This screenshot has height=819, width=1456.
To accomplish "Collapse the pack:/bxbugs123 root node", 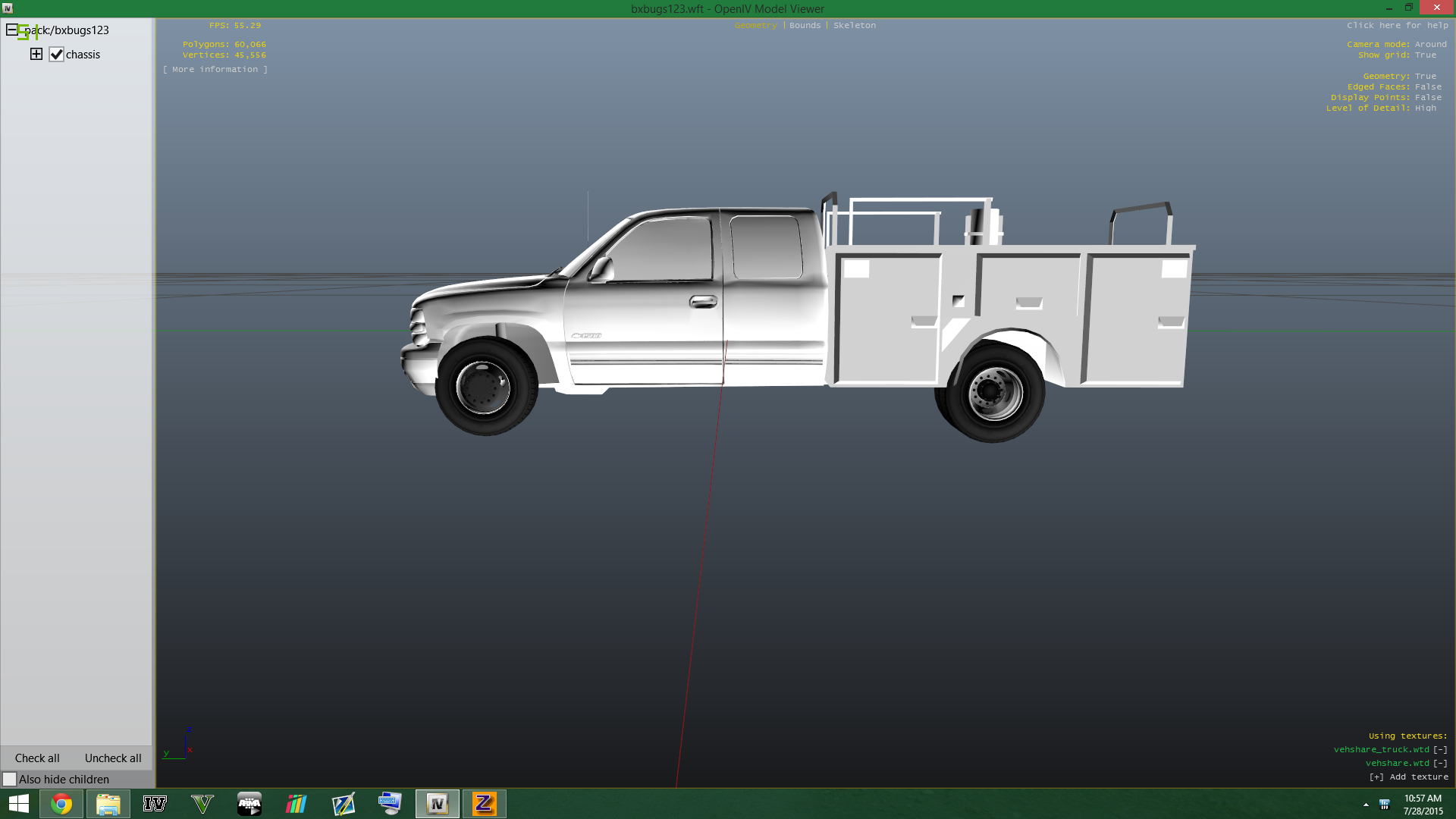I will [x=11, y=30].
